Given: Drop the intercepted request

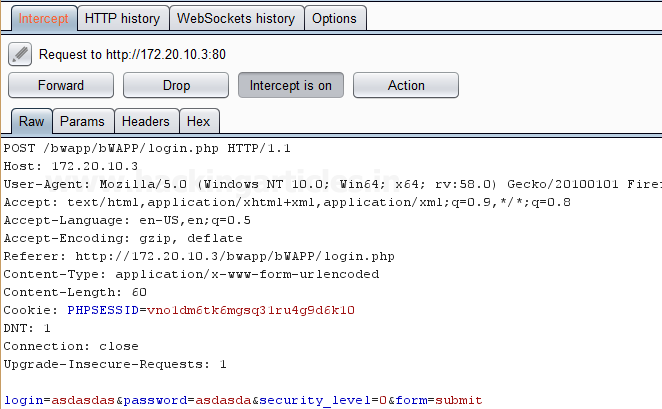Looking at the screenshot, I should click(176, 85).
